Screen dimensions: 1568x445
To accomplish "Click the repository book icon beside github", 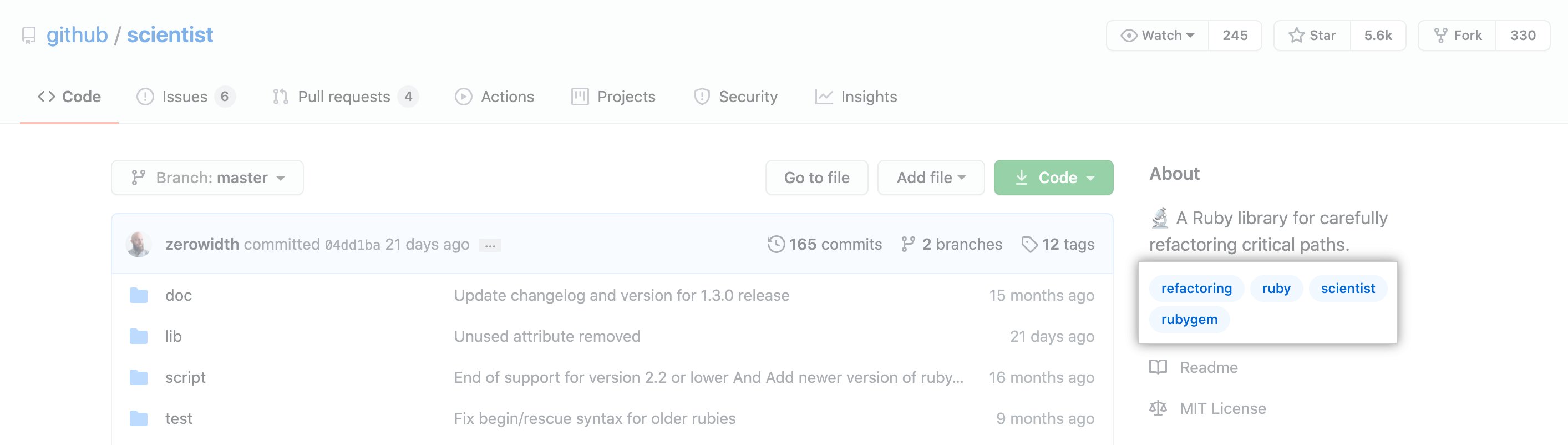I will tap(29, 36).
